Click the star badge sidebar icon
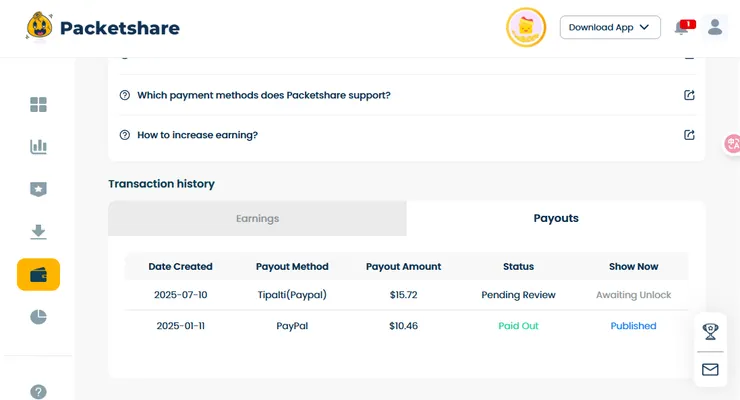Image resolution: width=740 pixels, height=400 pixels. [38, 189]
